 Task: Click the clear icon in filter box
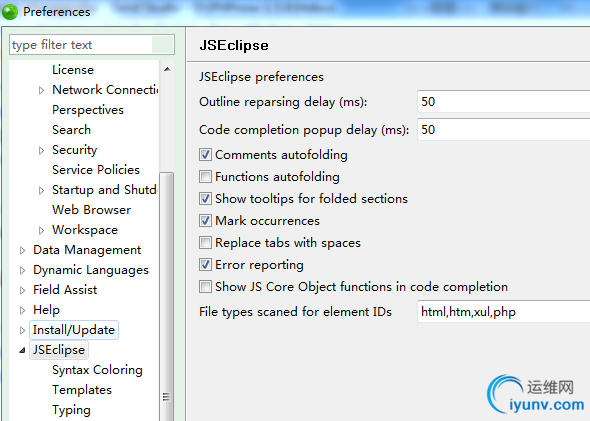click(x=163, y=45)
